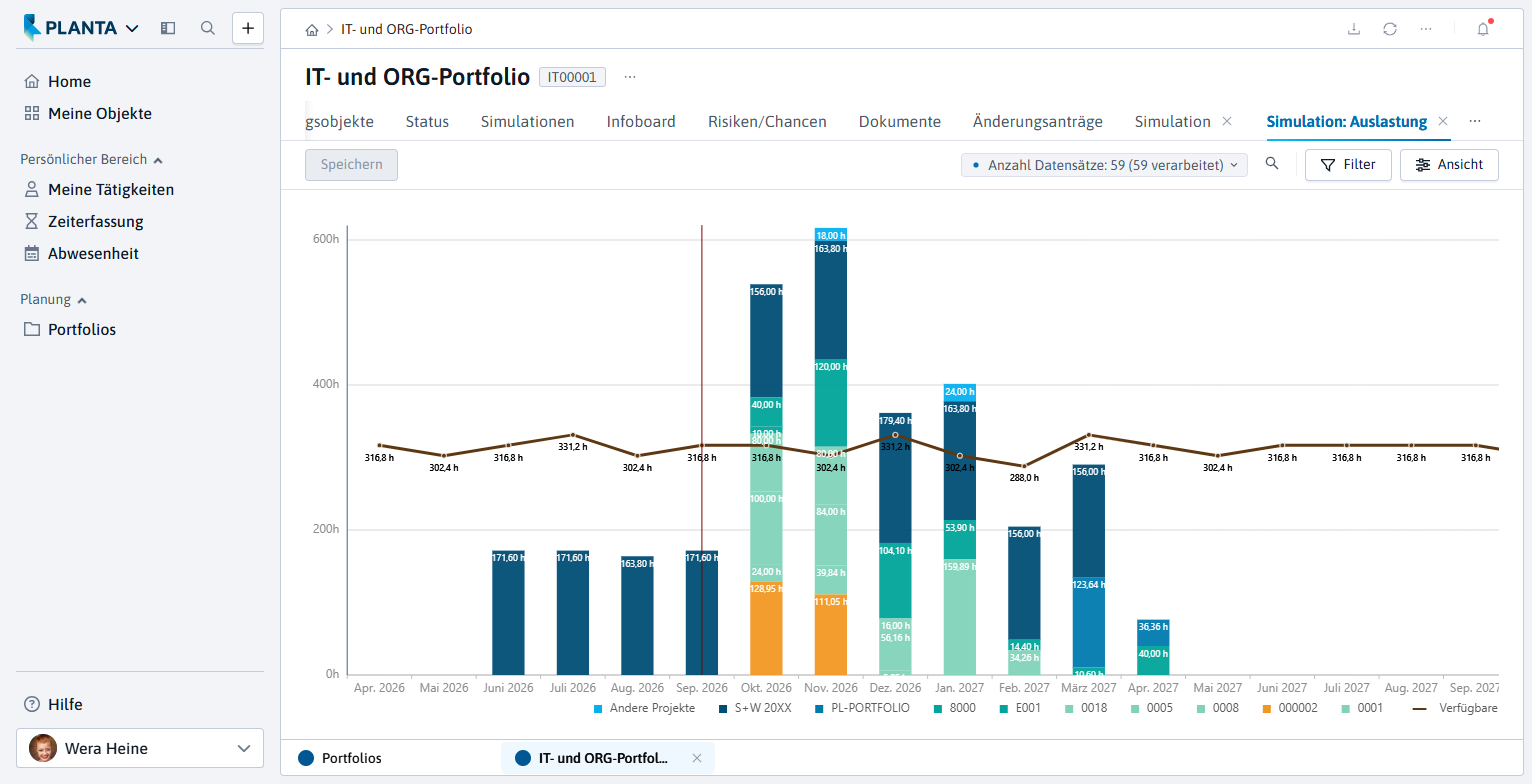Image resolution: width=1532 pixels, height=784 pixels.
Task: Go to home via breadcrumb house icon
Action: coord(312,30)
